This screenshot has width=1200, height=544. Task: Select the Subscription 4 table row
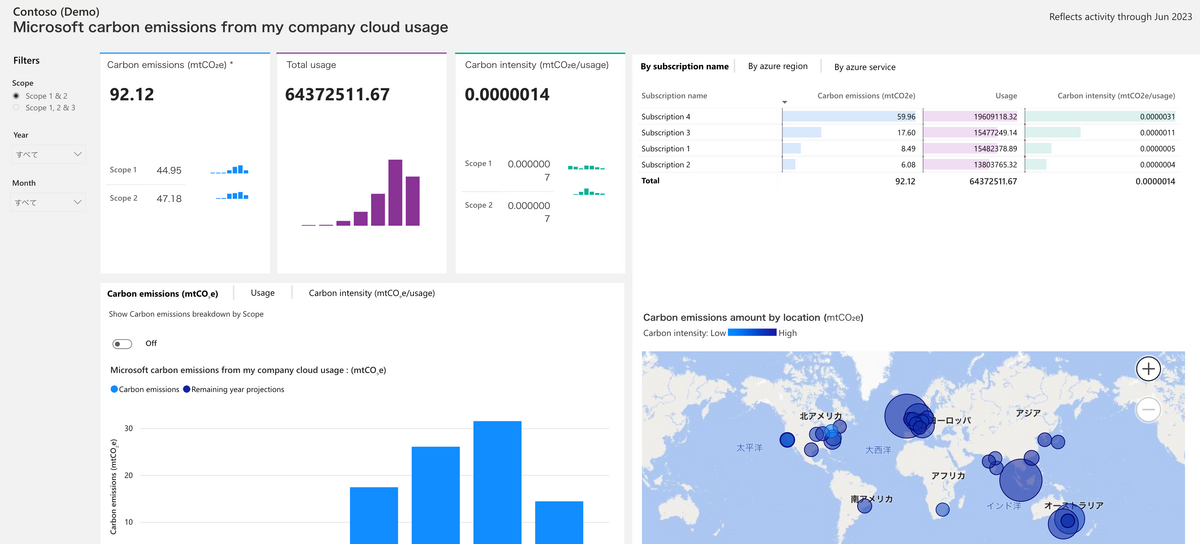pyautogui.click(x=909, y=117)
